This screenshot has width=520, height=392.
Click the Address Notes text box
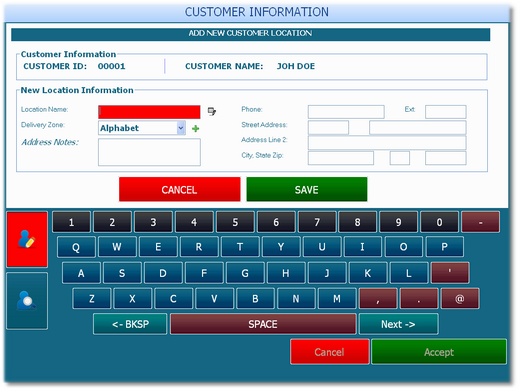149,152
